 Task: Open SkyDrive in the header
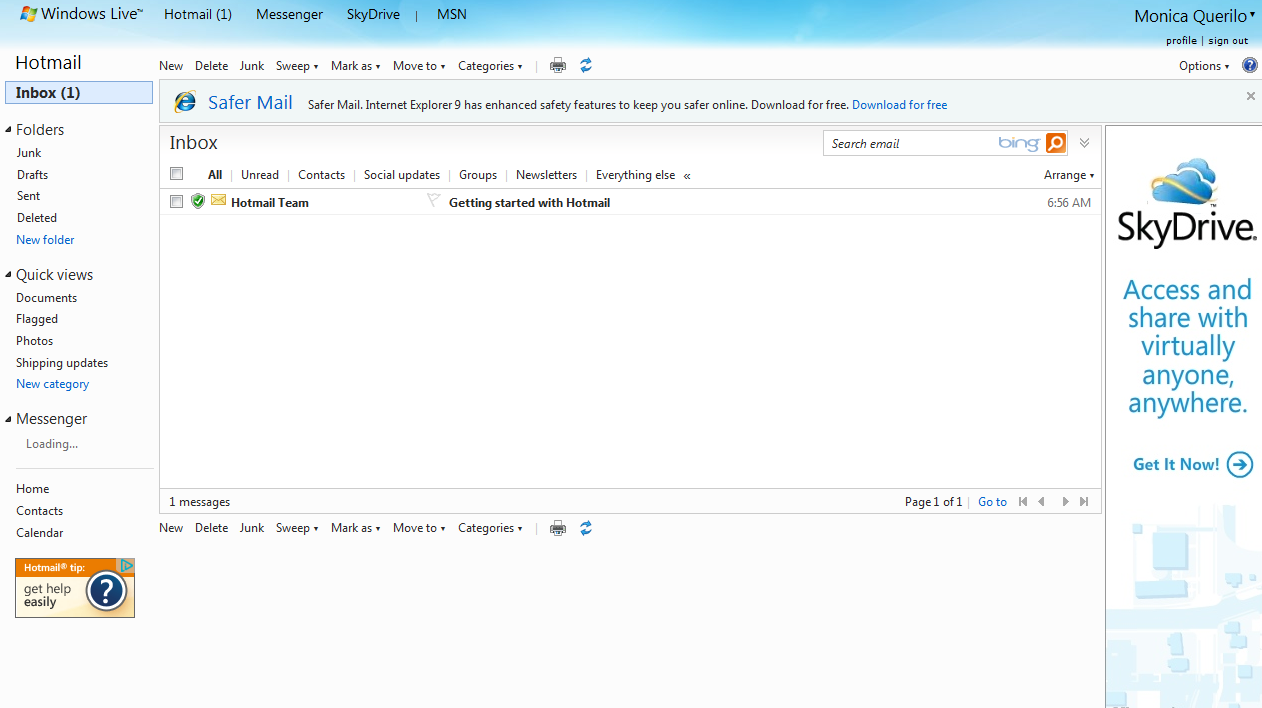pos(373,14)
